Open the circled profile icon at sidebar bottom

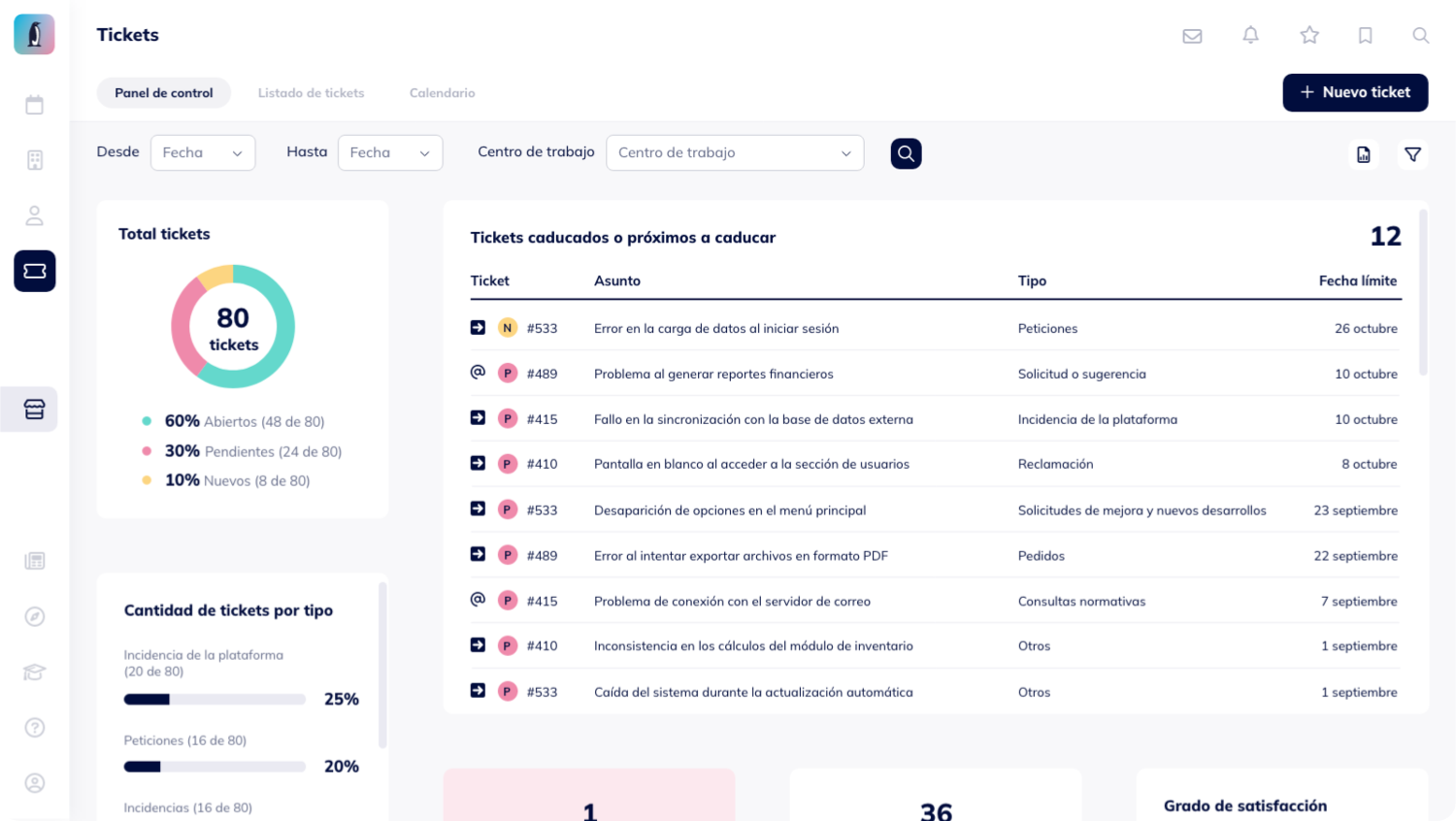coord(35,783)
